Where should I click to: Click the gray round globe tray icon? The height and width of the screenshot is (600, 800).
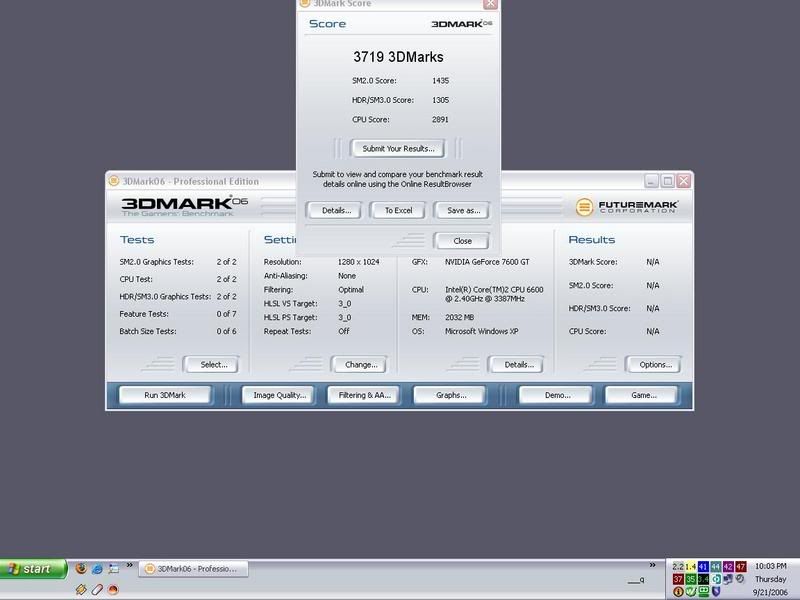point(740,579)
